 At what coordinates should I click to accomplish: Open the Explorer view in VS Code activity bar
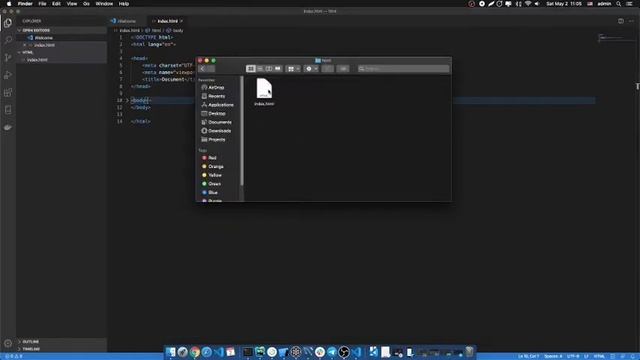(8, 23)
